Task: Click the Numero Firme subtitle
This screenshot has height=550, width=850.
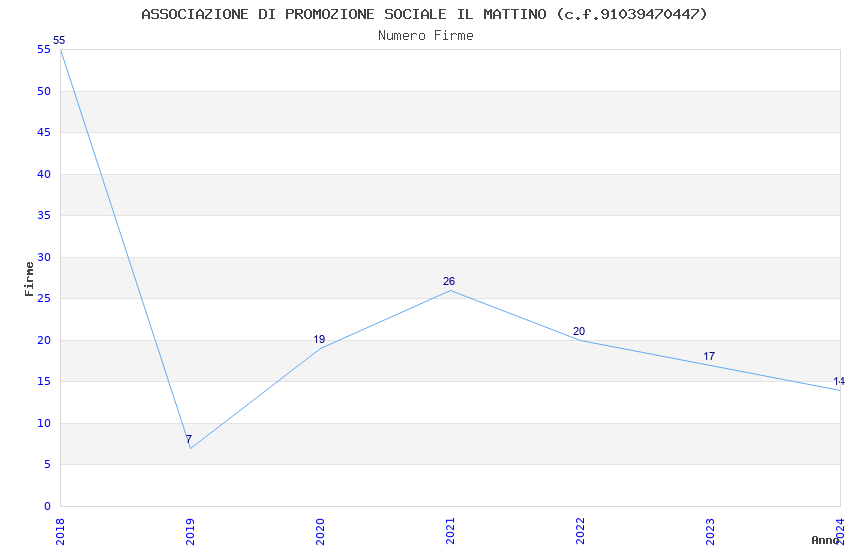Action: (x=426, y=36)
